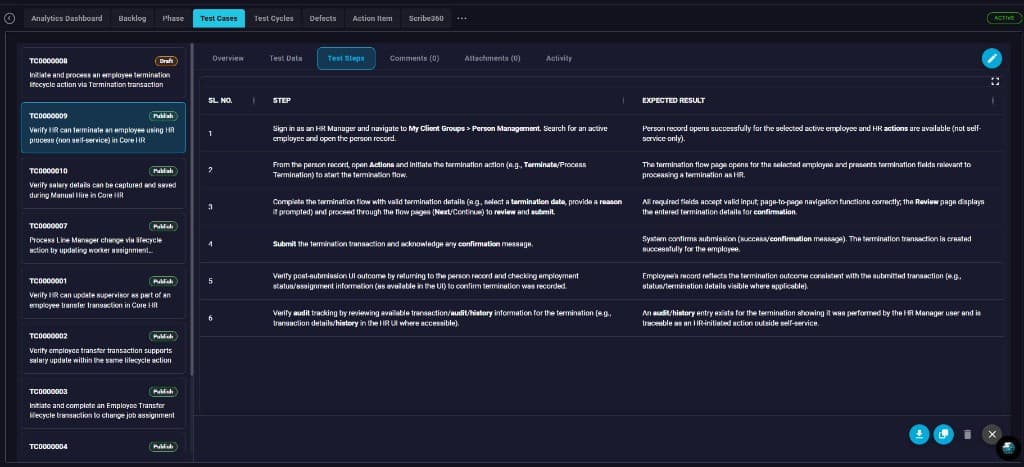
Task: Open test case TC0000003
Action: pyautogui.click(x=103, y=403)
